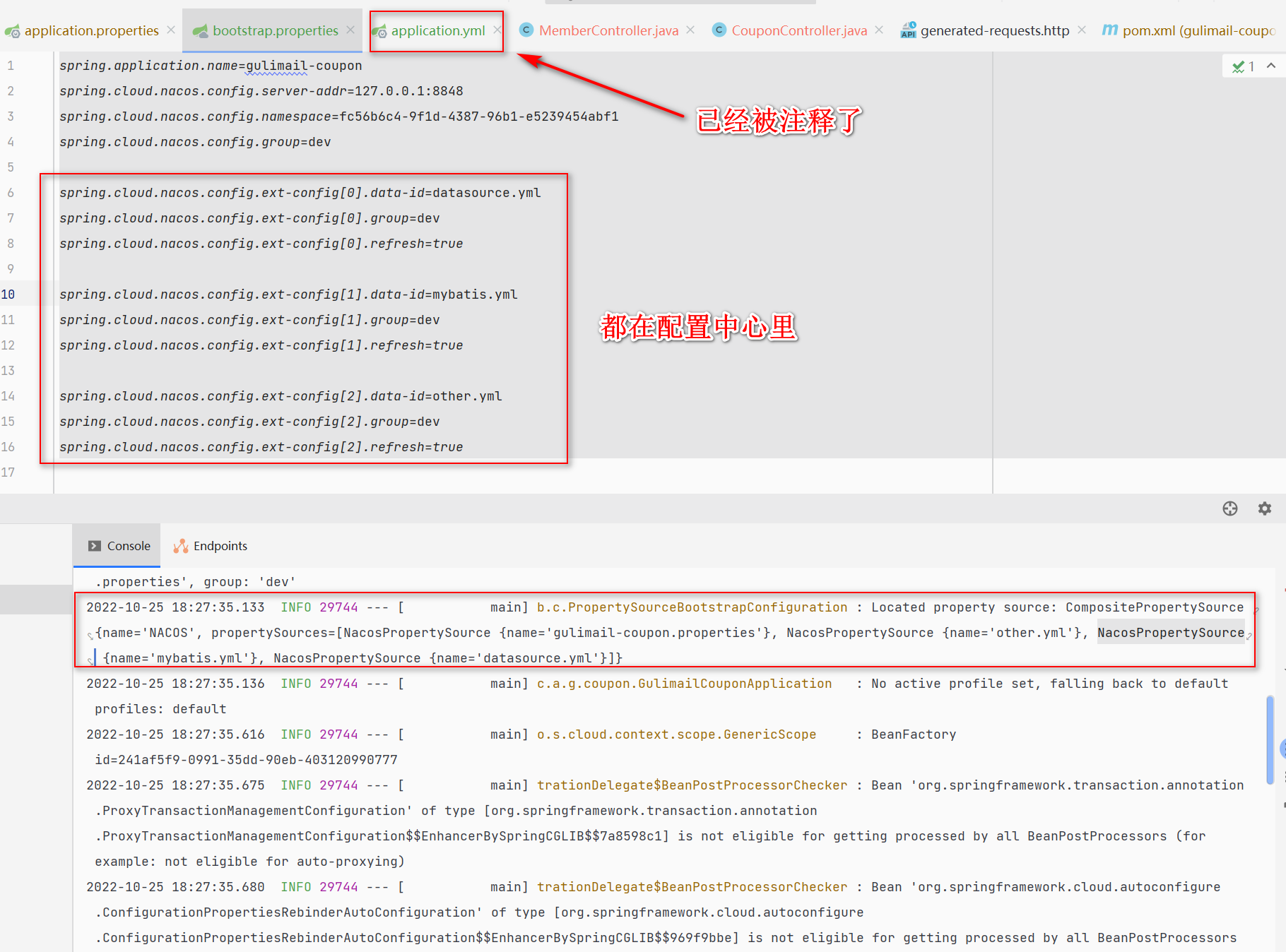Select the Endpoints tab
This screenshot has height=952, width=1286.
(x=210, y=546)
